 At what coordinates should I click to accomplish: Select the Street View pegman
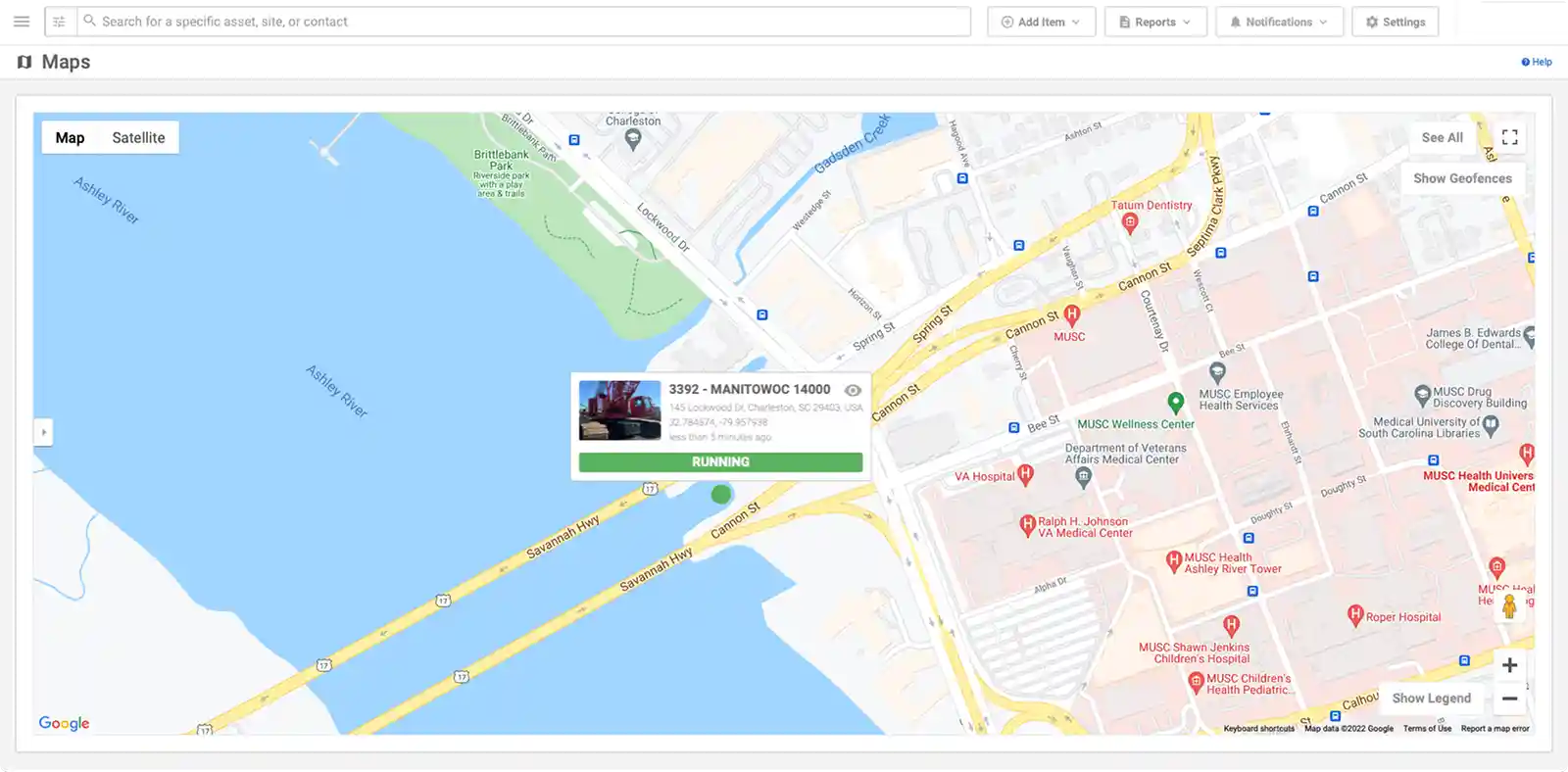pos(1509,606)
